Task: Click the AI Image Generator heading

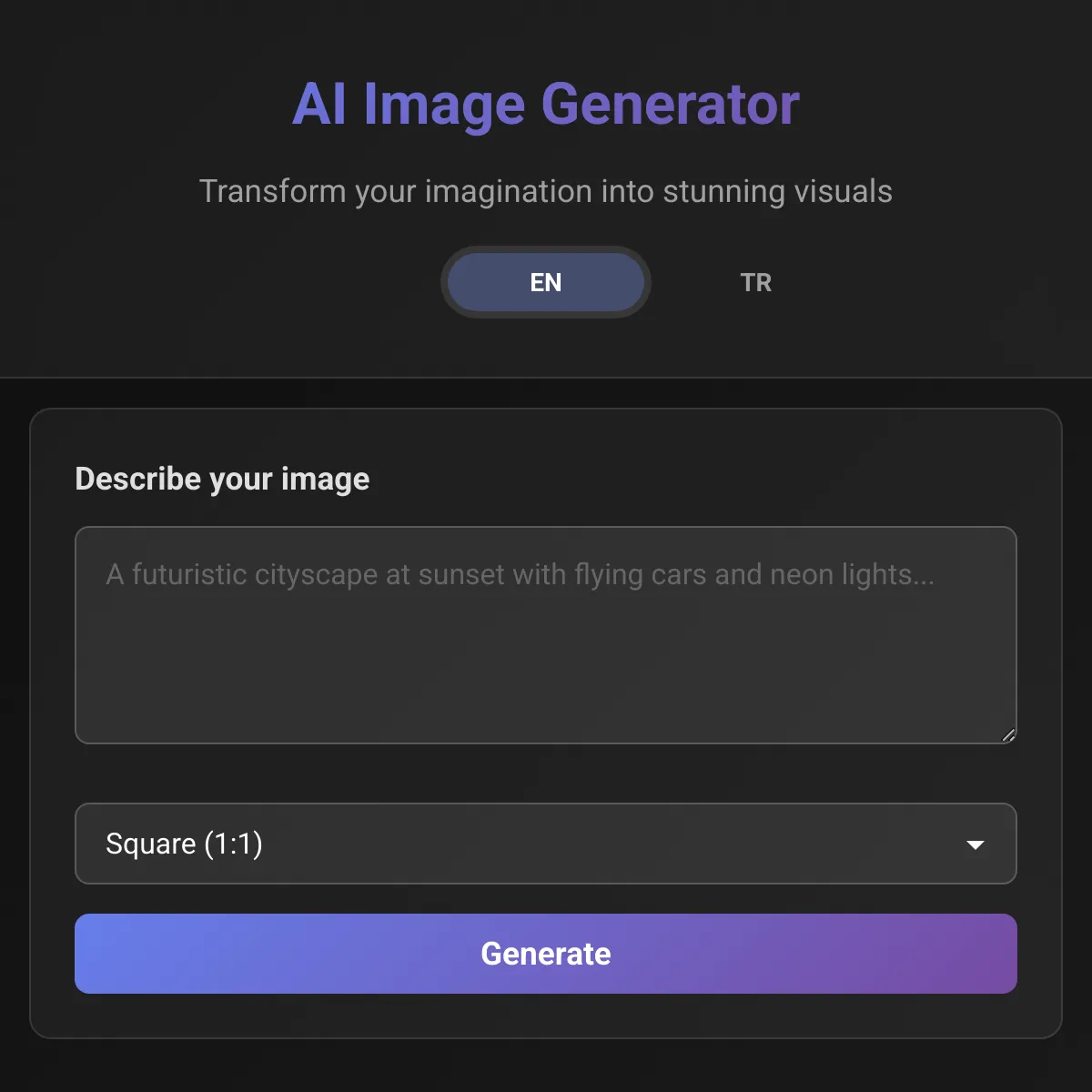Action: 546,105
